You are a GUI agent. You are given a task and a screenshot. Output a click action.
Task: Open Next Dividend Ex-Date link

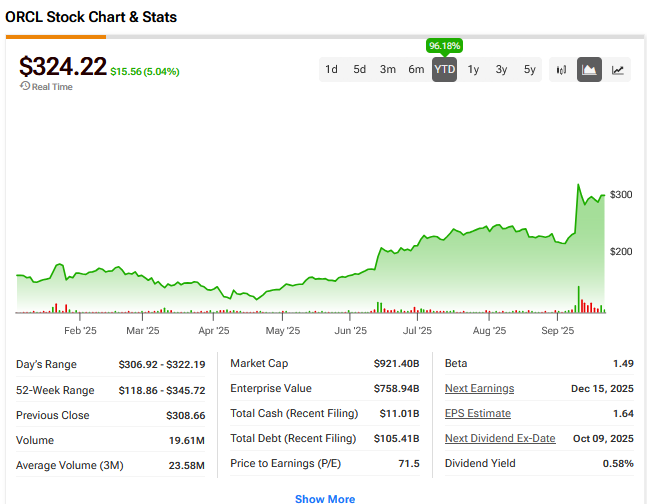click(x=500, y=439)
